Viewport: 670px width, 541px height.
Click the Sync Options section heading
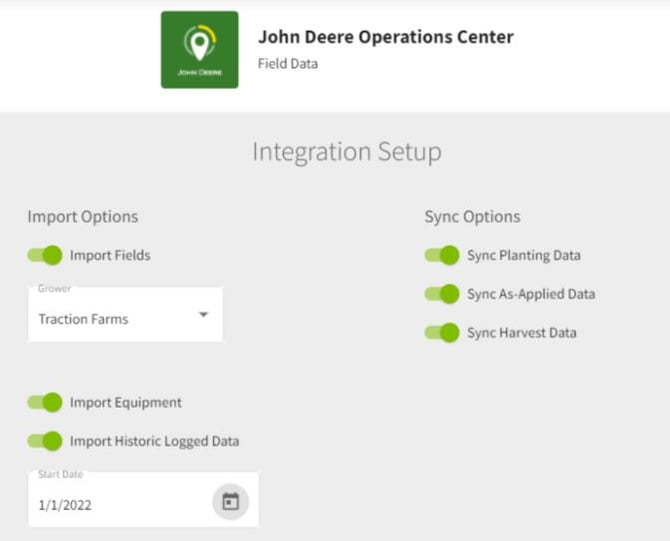472,217
